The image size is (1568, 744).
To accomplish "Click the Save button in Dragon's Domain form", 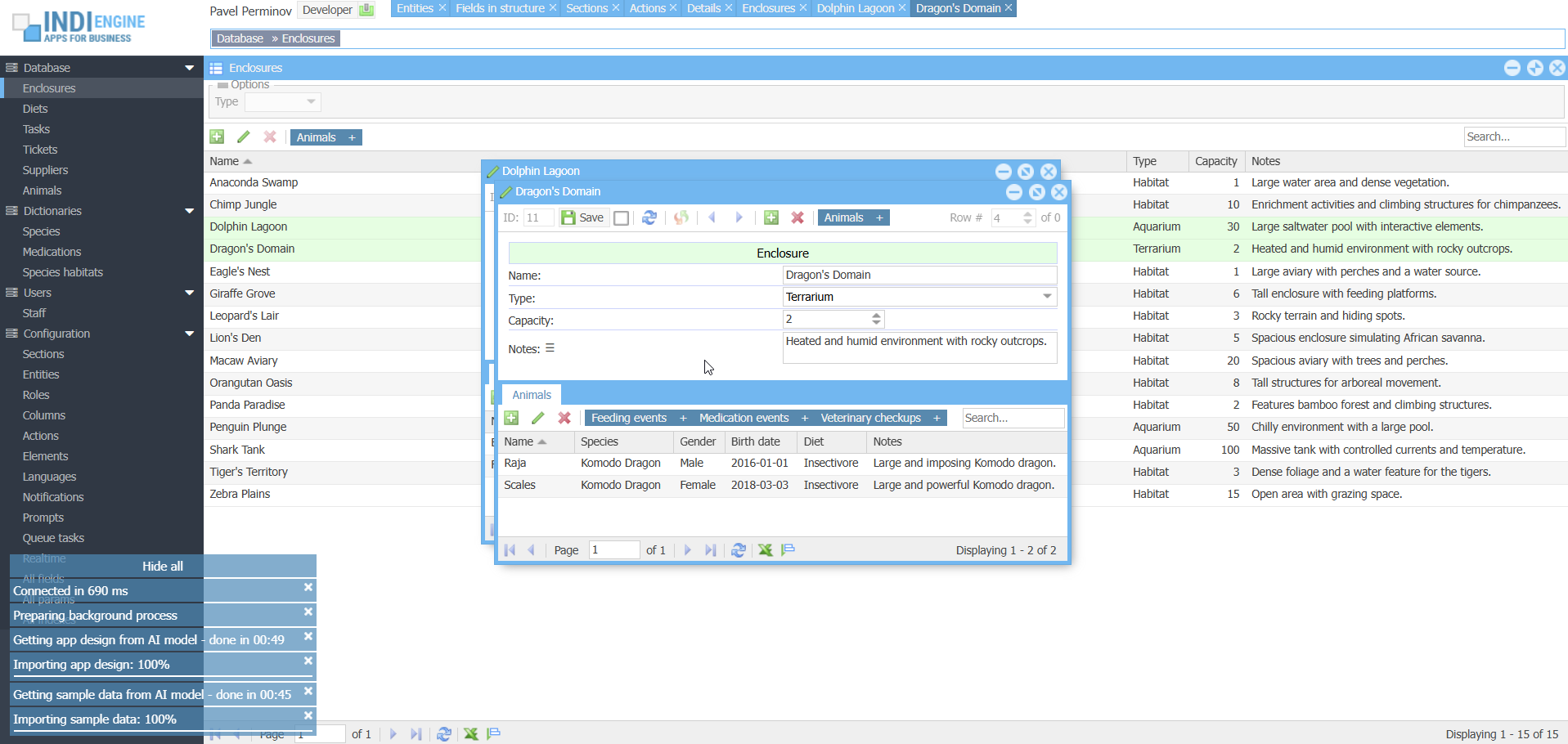I will [583, 217].
